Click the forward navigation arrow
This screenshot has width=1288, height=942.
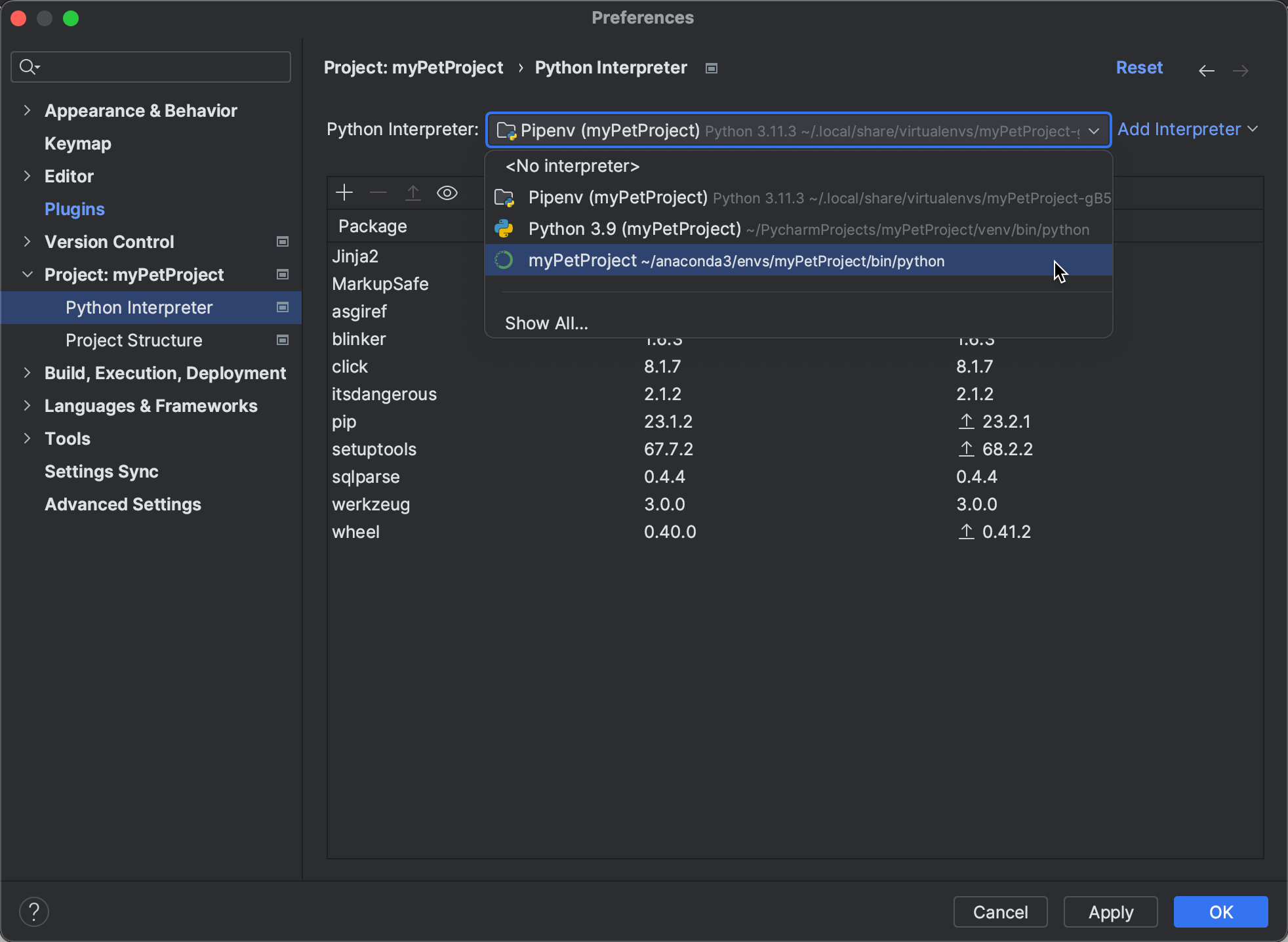coord(1241,70)
